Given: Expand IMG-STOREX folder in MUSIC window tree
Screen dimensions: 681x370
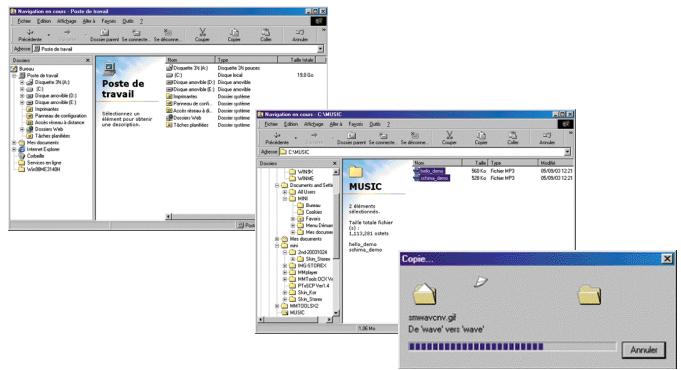Looking at the screenshot, I should tap(285, 266).
